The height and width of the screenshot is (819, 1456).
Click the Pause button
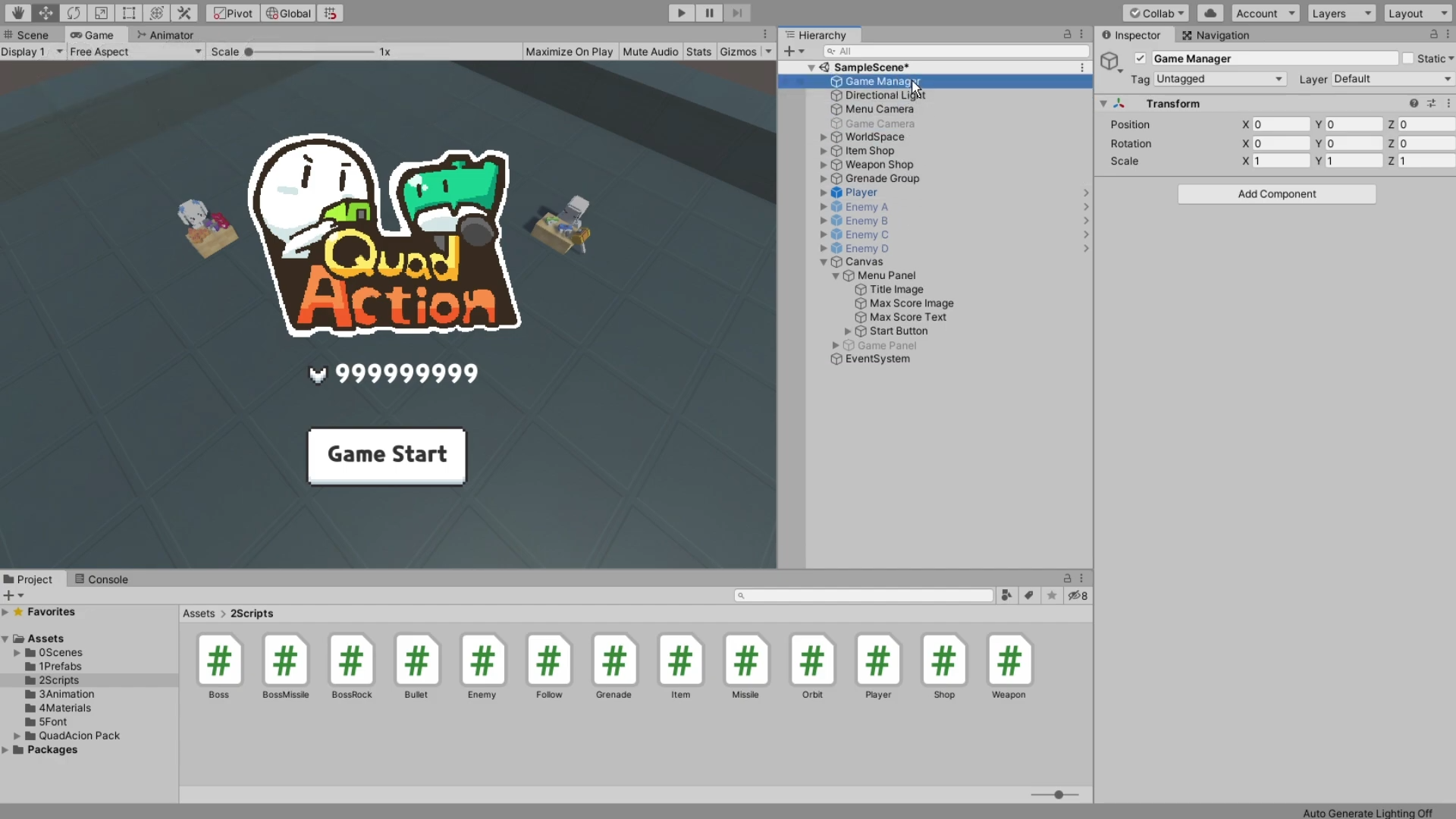[x=709, y=13]
